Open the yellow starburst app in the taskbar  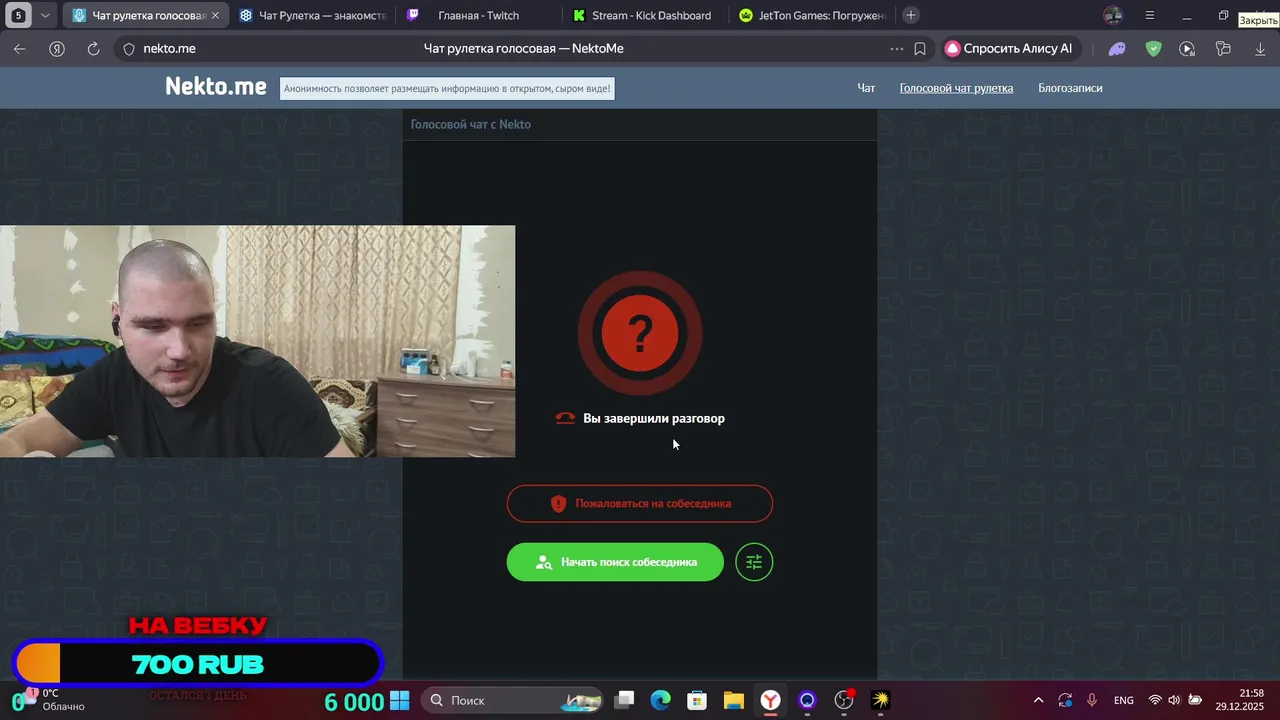point(881,700)
